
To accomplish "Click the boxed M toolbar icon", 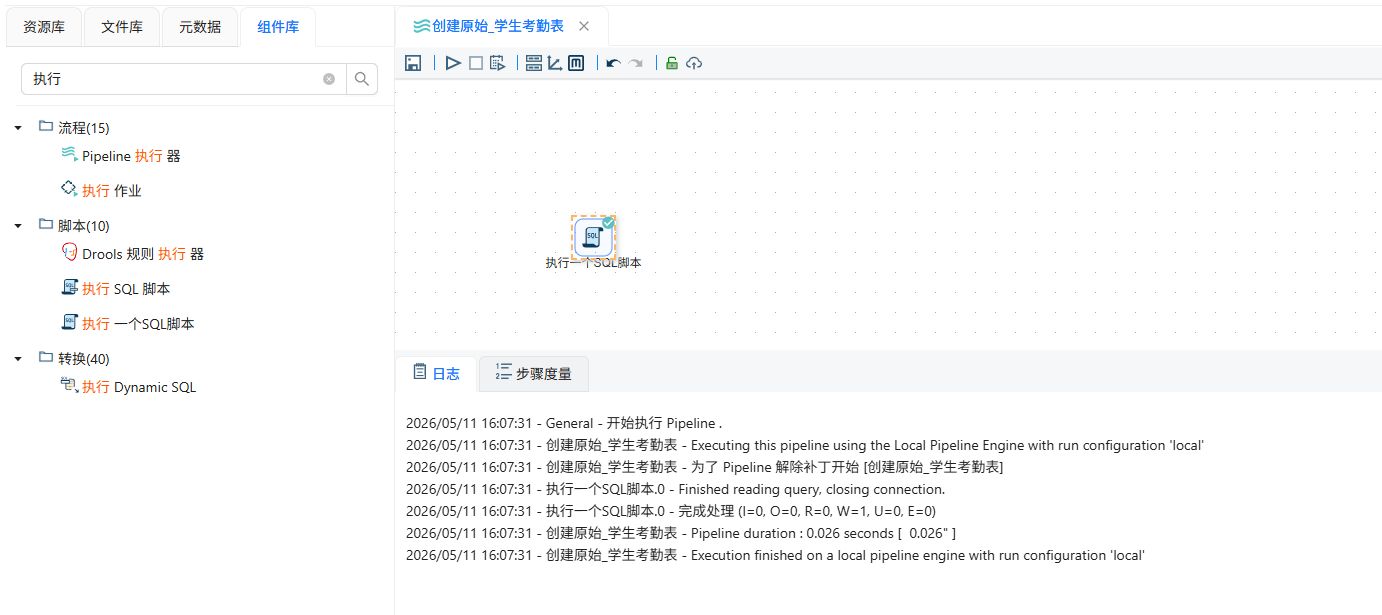I will pyautogui.click(x=576, y=63).
